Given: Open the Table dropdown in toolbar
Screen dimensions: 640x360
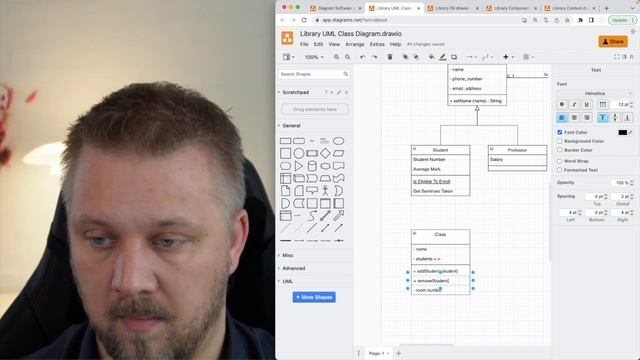Looking at the screenshot, I should tap(528, 57).
